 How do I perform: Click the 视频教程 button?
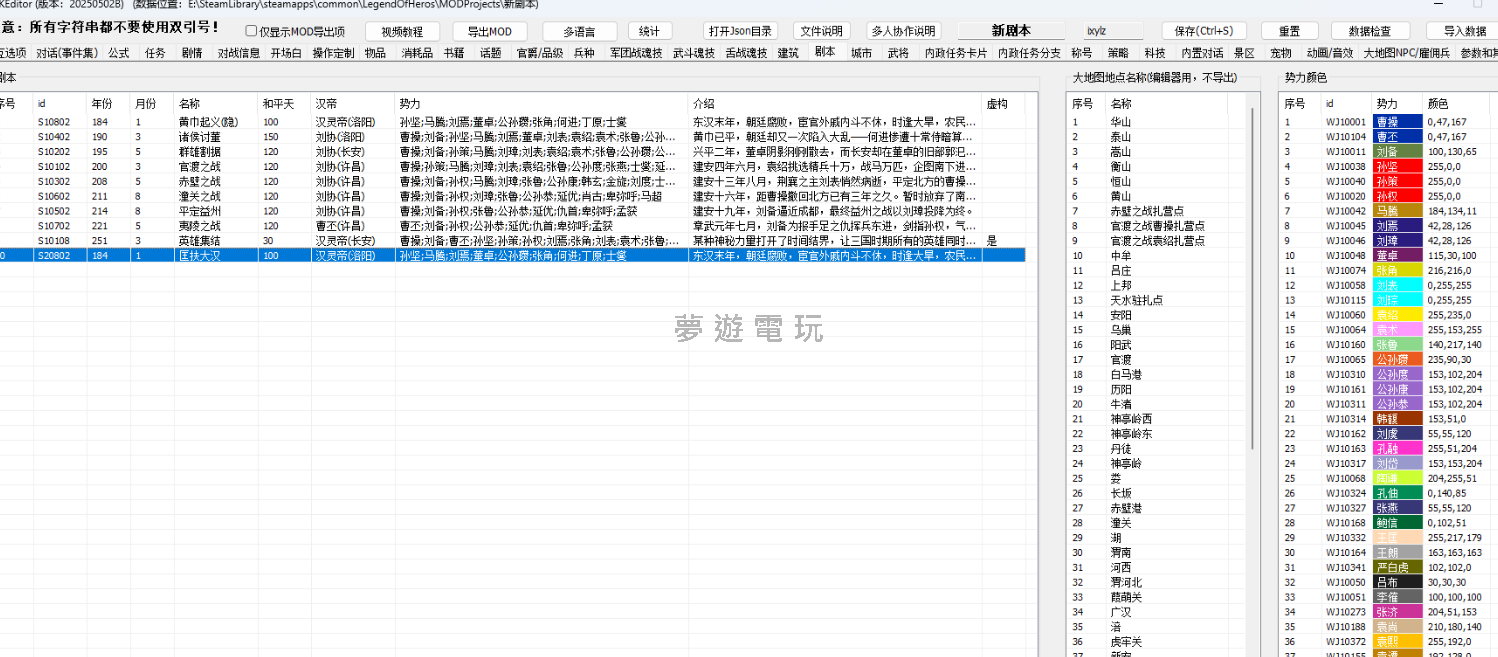(x=402, y=31)
